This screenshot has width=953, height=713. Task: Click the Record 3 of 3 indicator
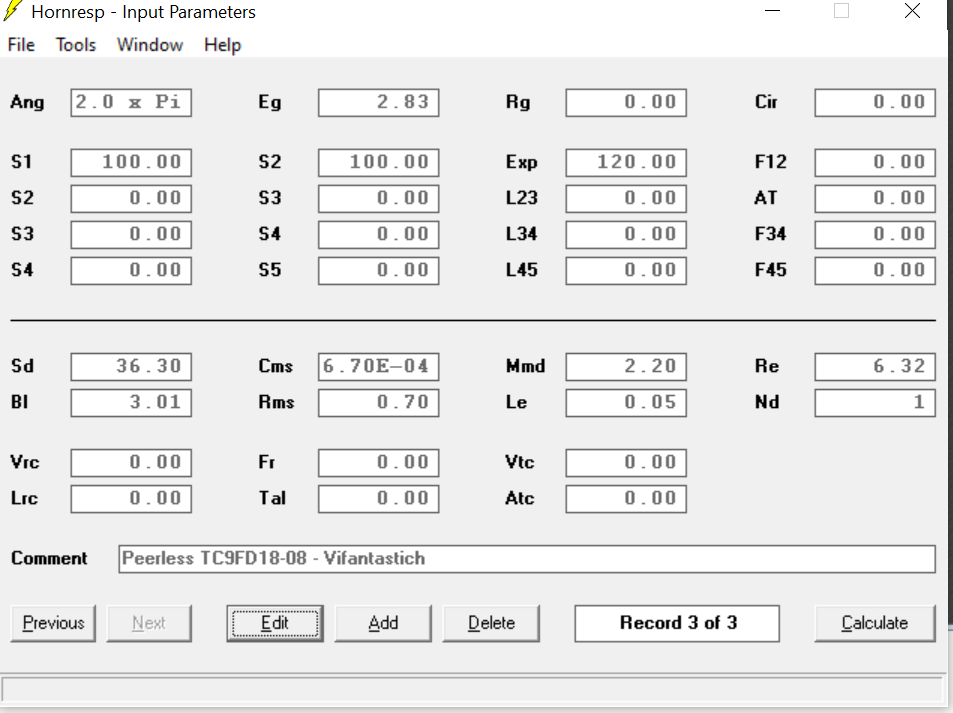(677, 623)
